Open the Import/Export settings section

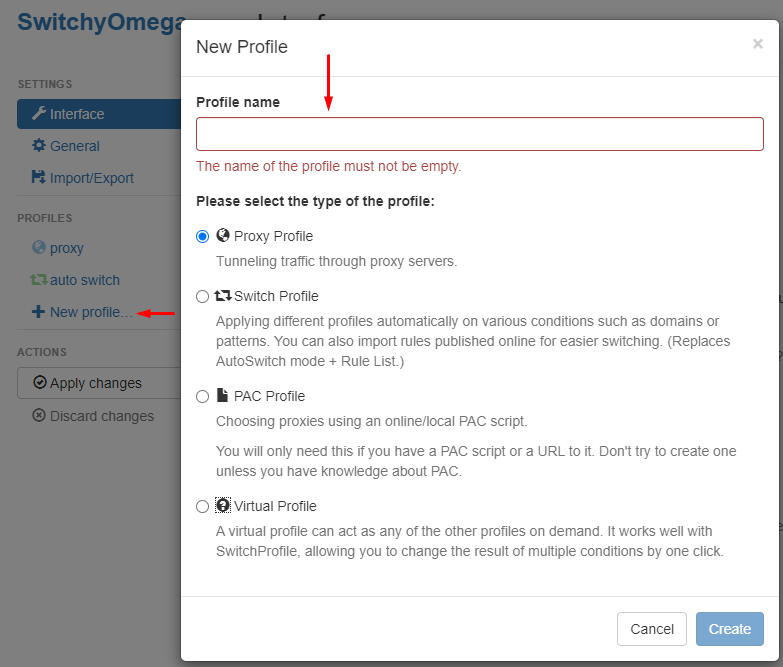(x=82, y=178)
